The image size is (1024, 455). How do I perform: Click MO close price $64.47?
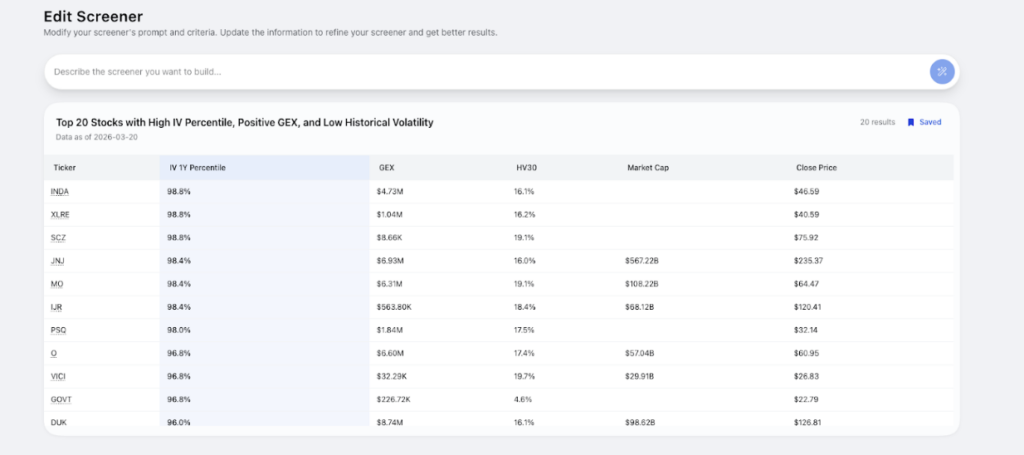coord(806,284)
